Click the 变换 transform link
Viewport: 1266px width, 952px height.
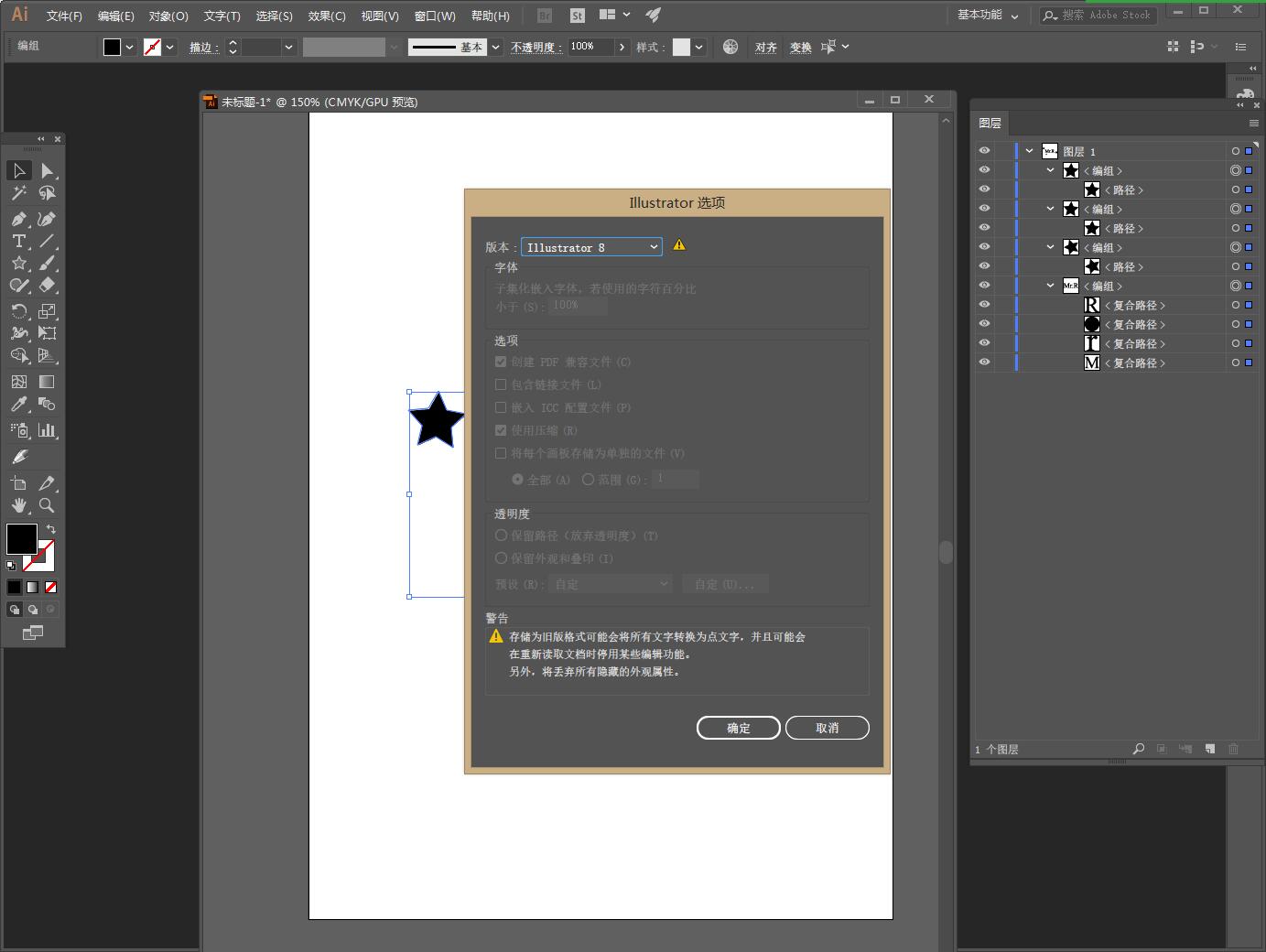(801, 48)
